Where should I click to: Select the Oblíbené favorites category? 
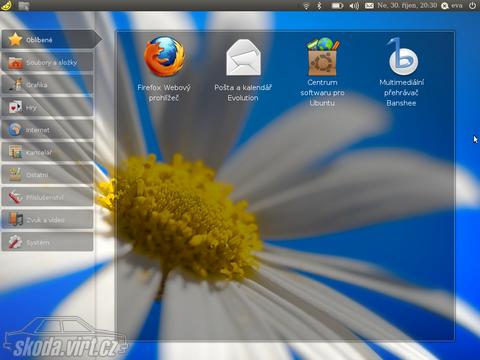click(x=51, y=40)
